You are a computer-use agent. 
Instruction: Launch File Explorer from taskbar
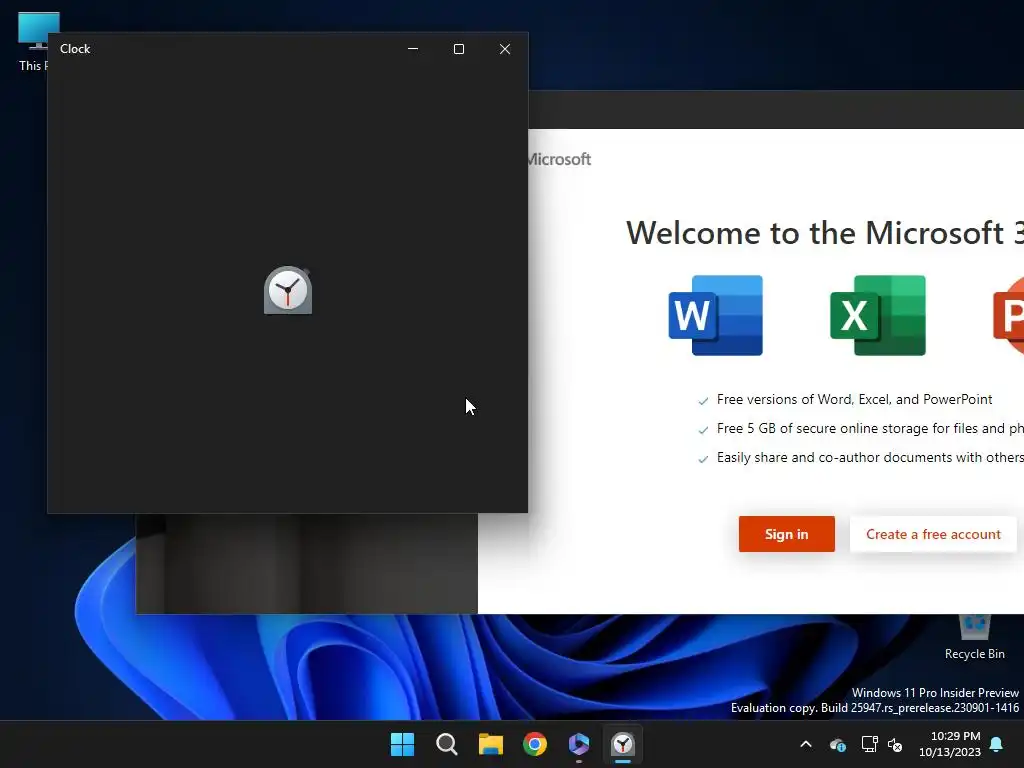[490, 744]
